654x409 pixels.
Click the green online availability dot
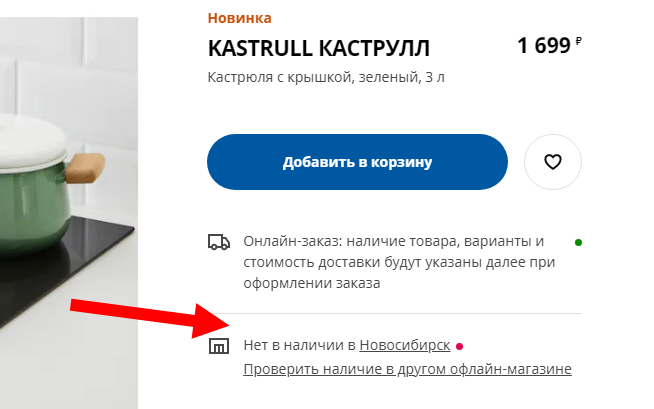578,242
